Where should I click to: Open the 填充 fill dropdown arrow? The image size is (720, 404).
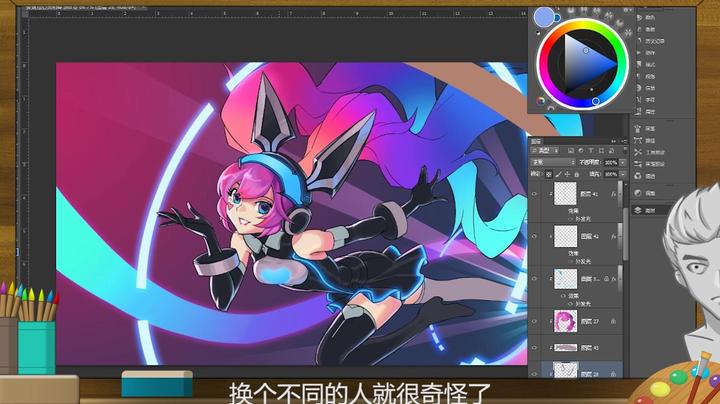coord(623,174)
